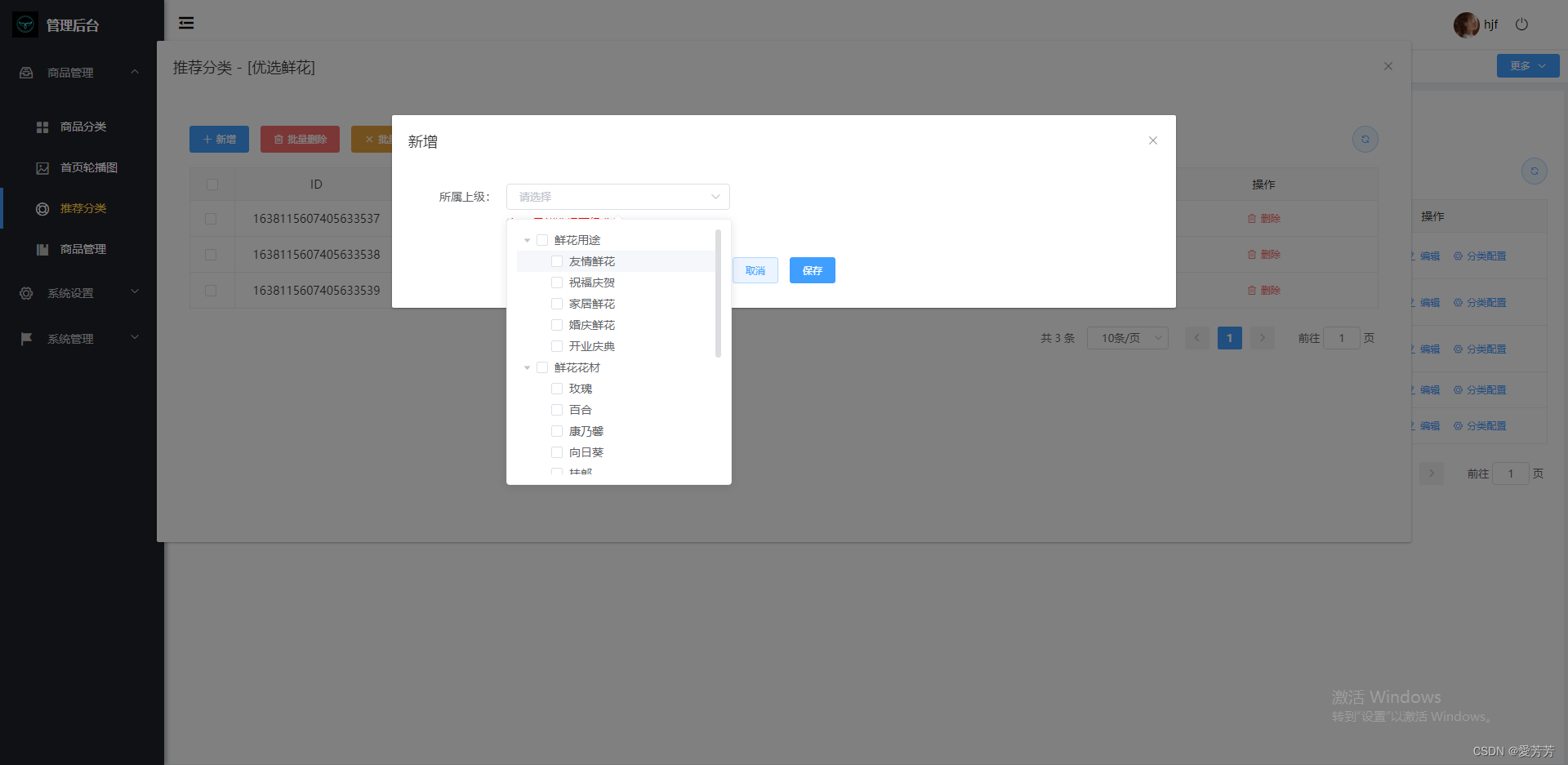Viewport: 1568px width, 765px height.
Task: Open the 更多 dropdown button
Action: point(1528,66)
